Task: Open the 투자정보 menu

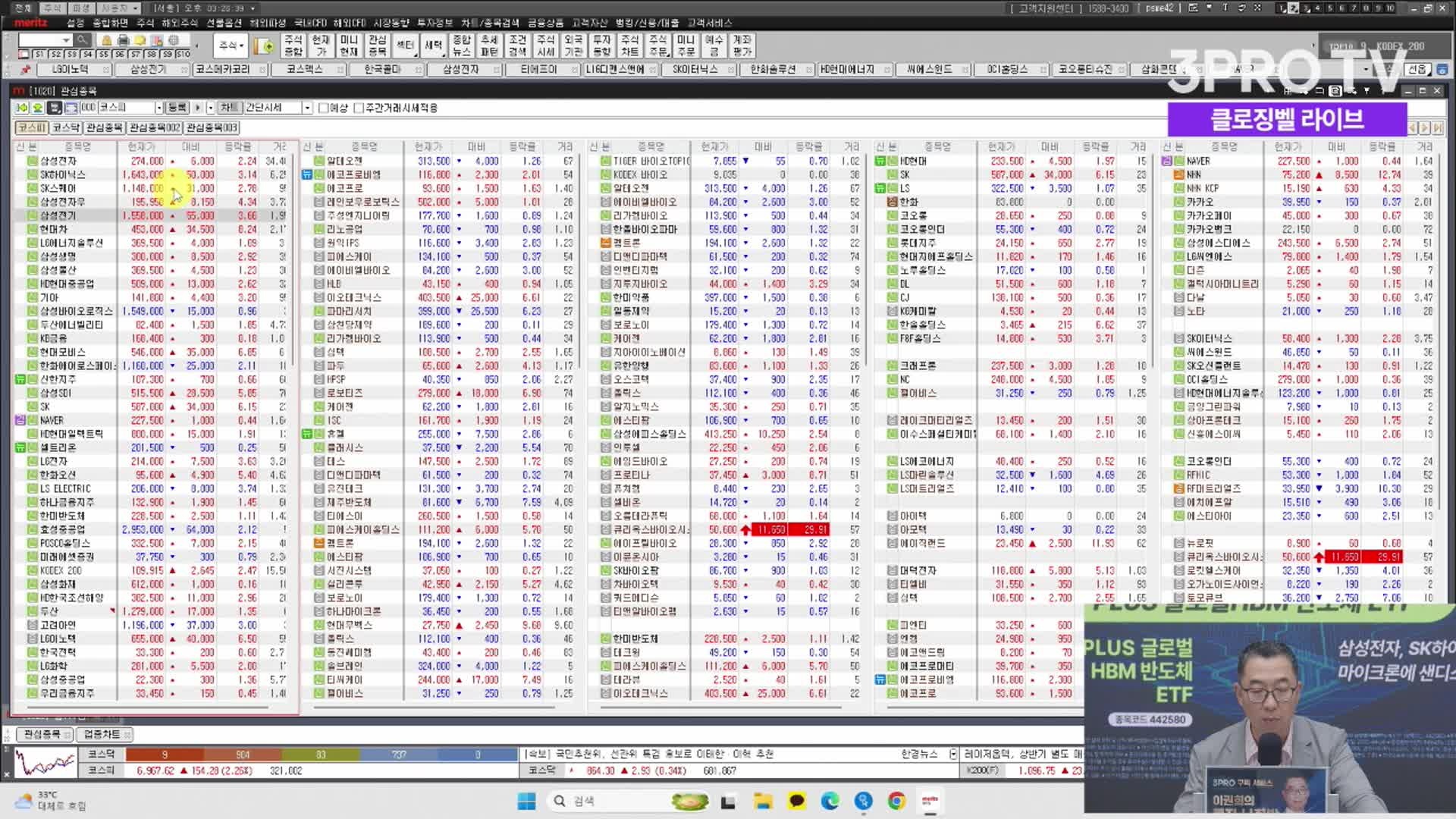Action: (435, 23)
